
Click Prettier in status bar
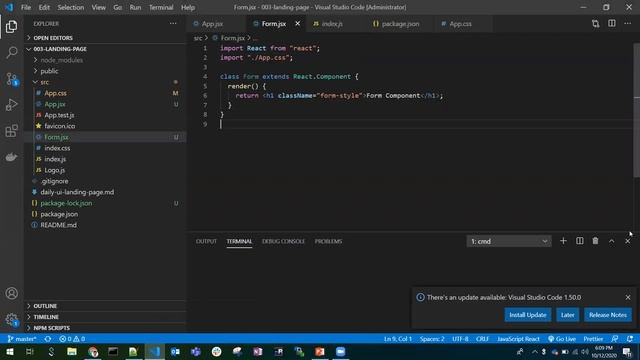point(593,339)
